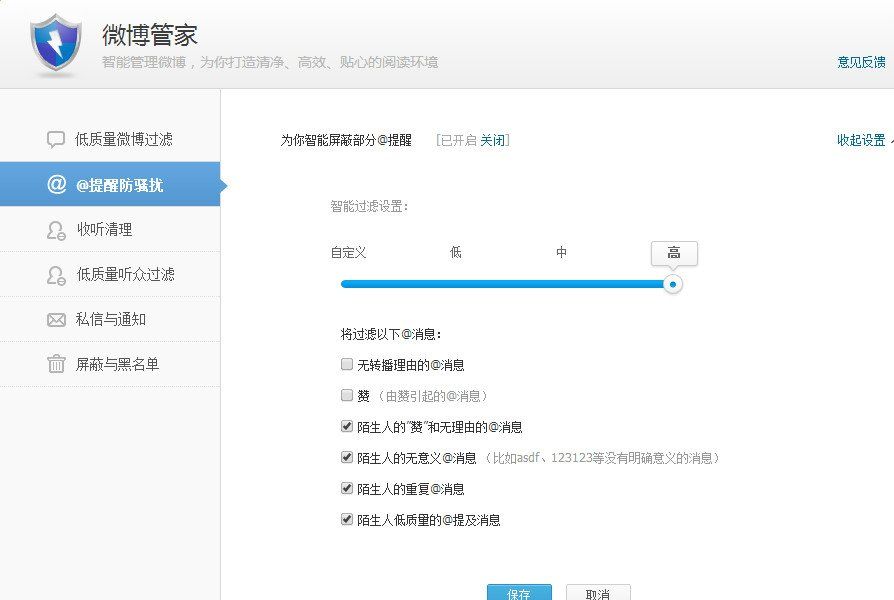Check the 赞 (由赞引起的@消息) checkbox

pos(347,396)
